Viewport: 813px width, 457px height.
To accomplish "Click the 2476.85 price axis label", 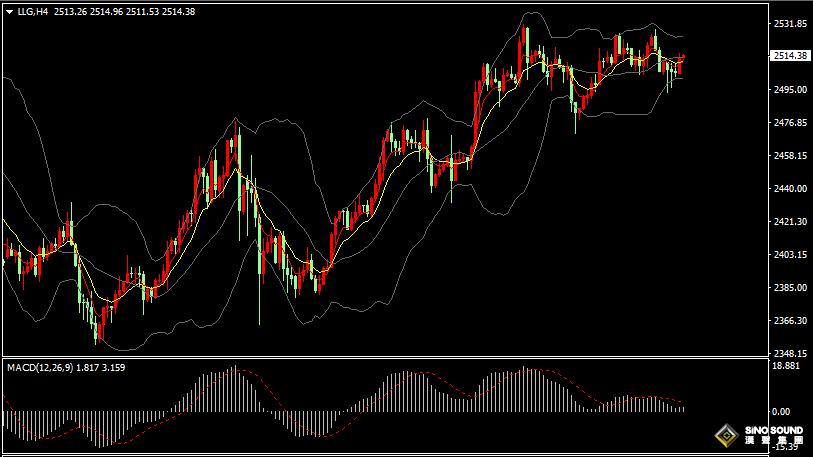I will 790,123.
